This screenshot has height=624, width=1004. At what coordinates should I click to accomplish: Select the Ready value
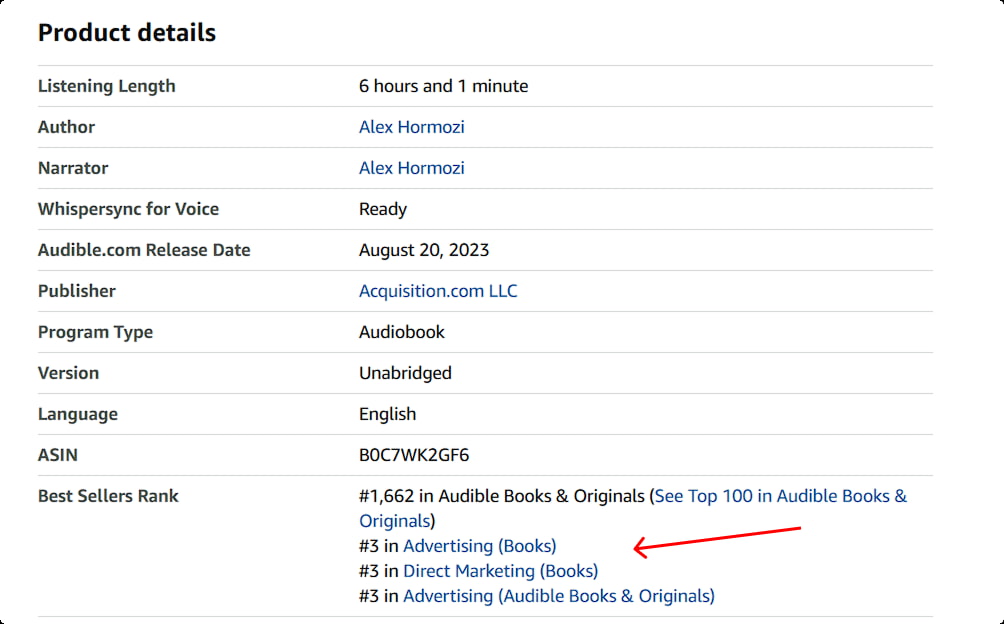[383, 209]
